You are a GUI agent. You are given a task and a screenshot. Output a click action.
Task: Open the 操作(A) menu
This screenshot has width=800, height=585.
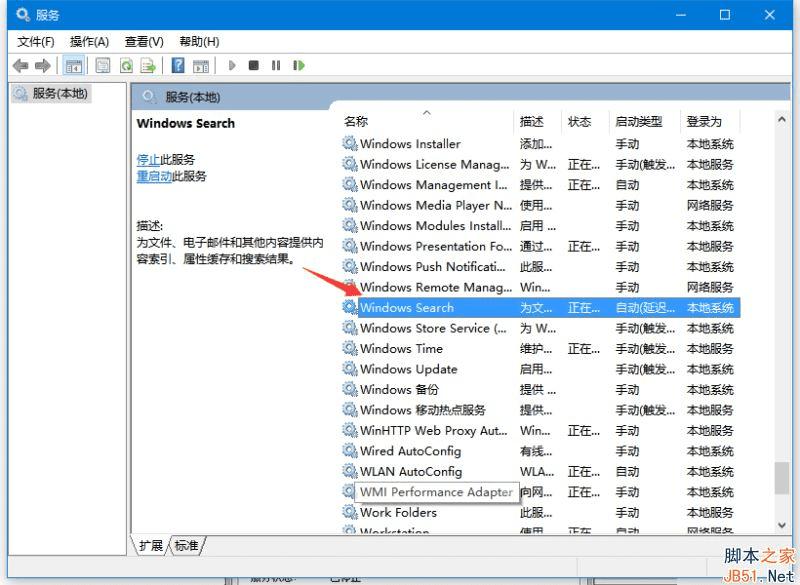89,42
